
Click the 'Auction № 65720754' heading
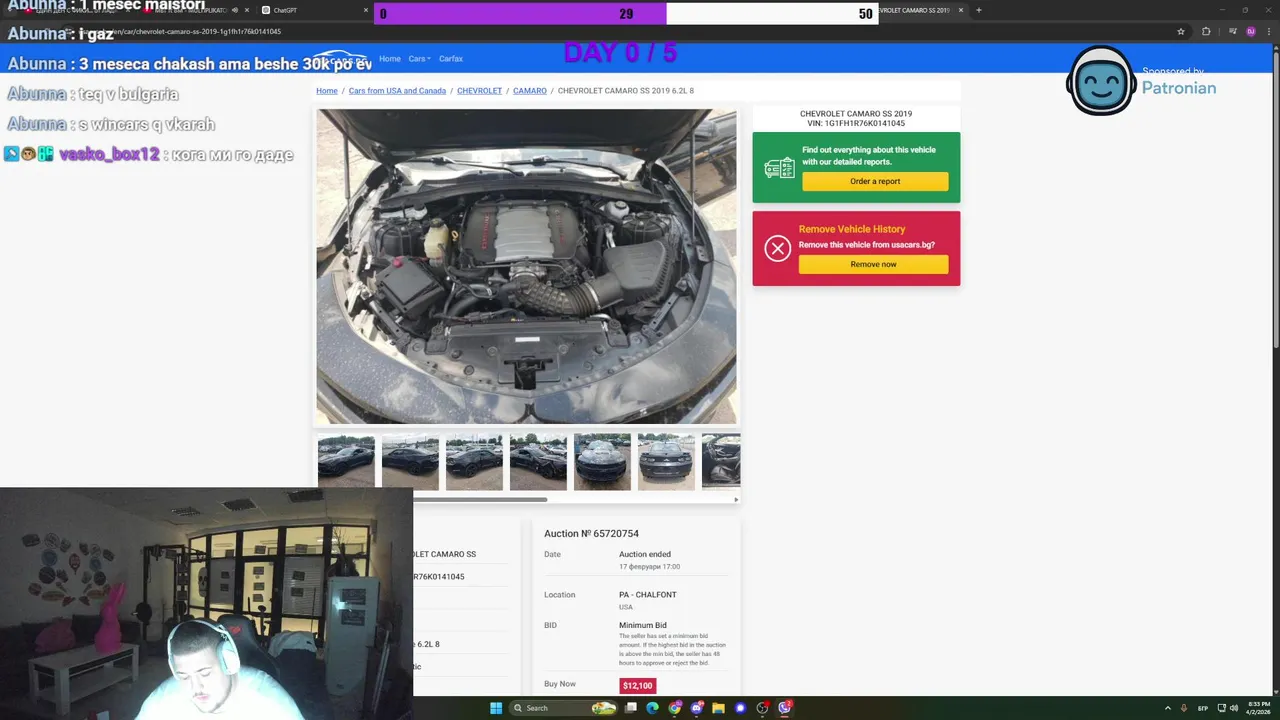click(591, 534)
